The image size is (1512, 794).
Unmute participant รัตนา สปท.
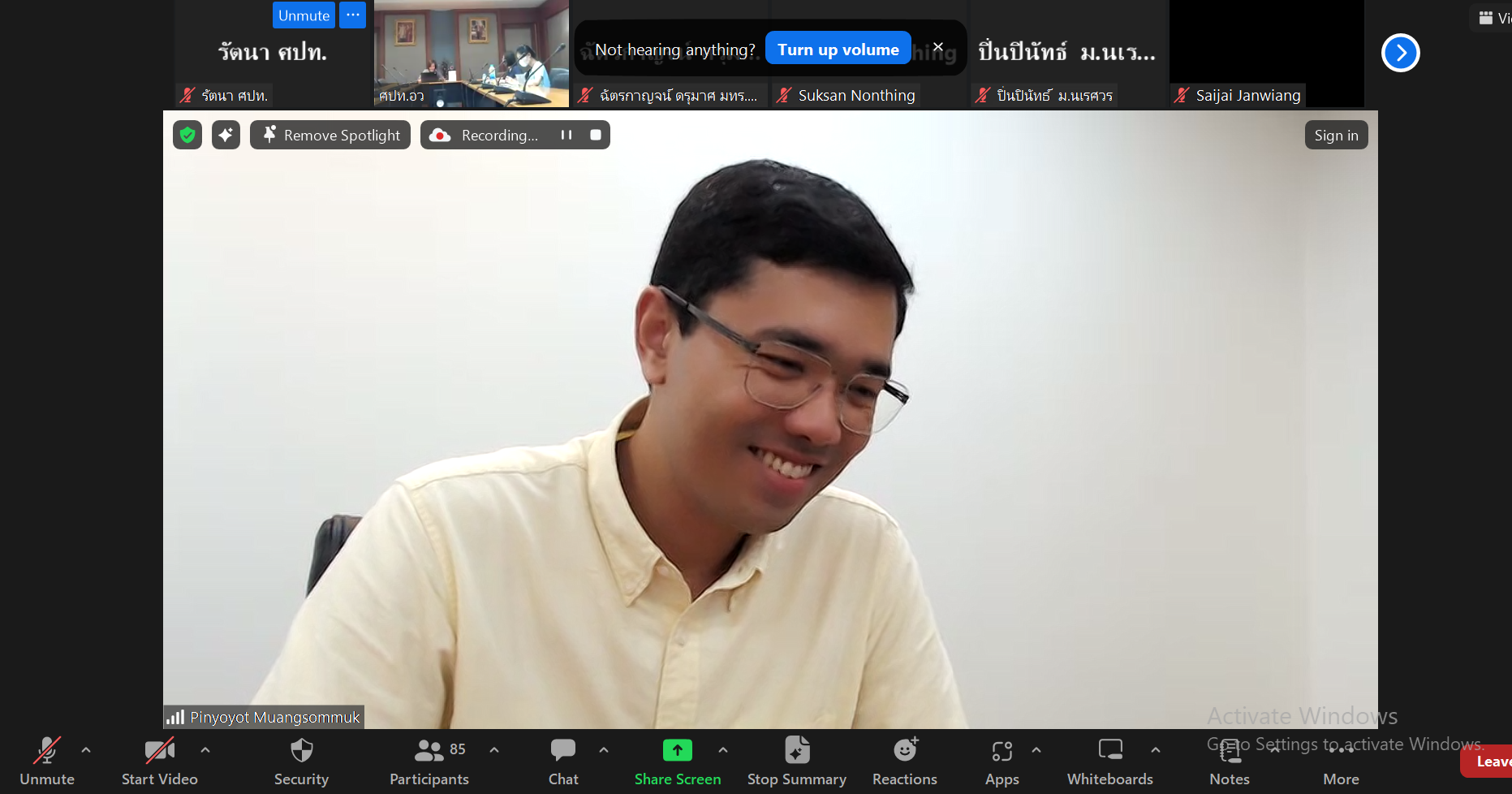click(x=304, y=15)
